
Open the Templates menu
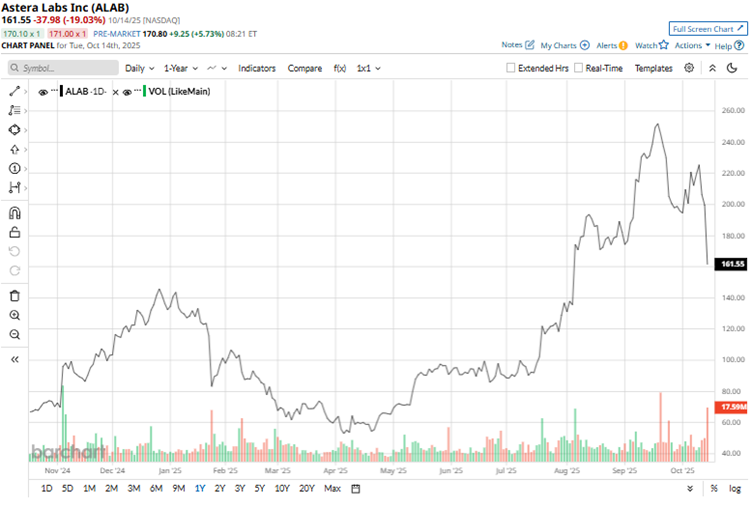(654, 68)
